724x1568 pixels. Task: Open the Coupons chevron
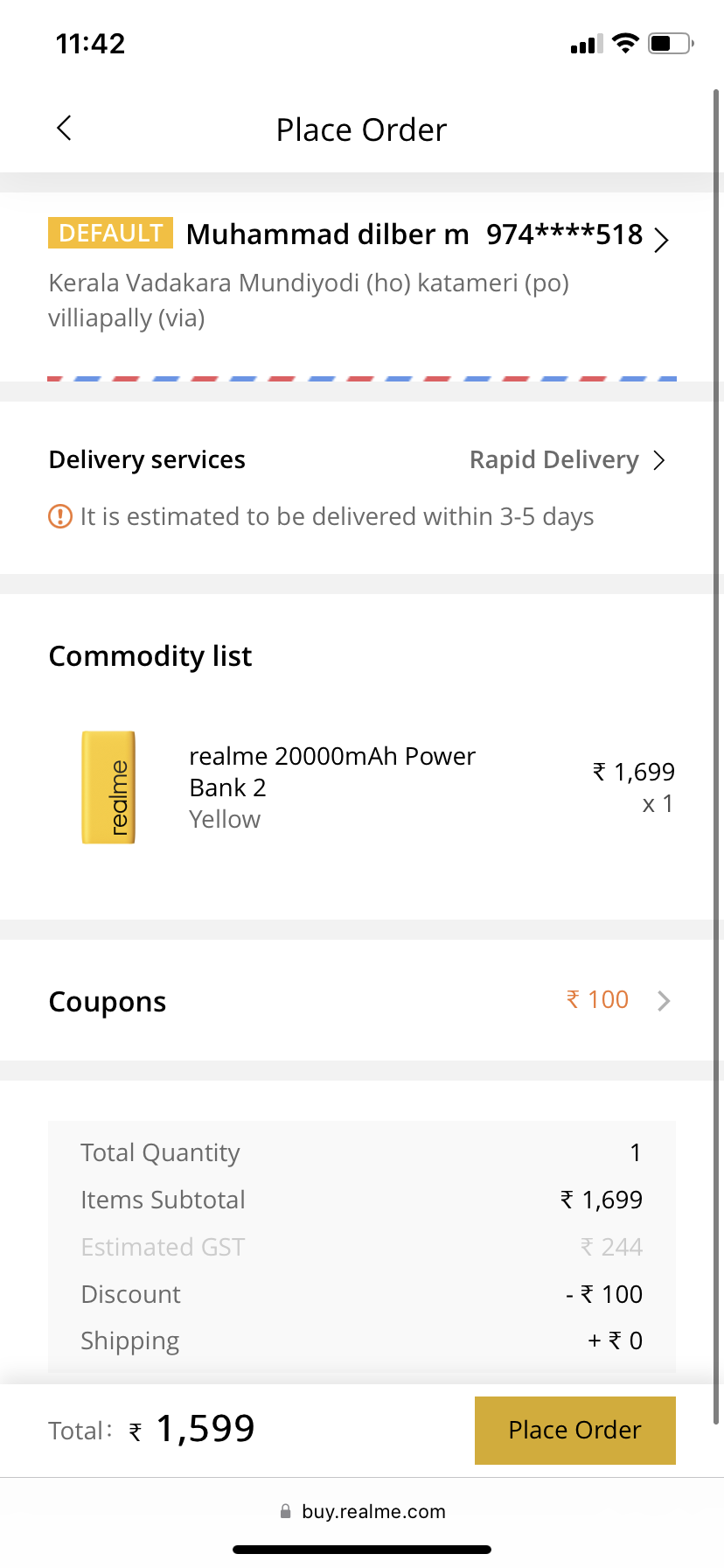664,1000
